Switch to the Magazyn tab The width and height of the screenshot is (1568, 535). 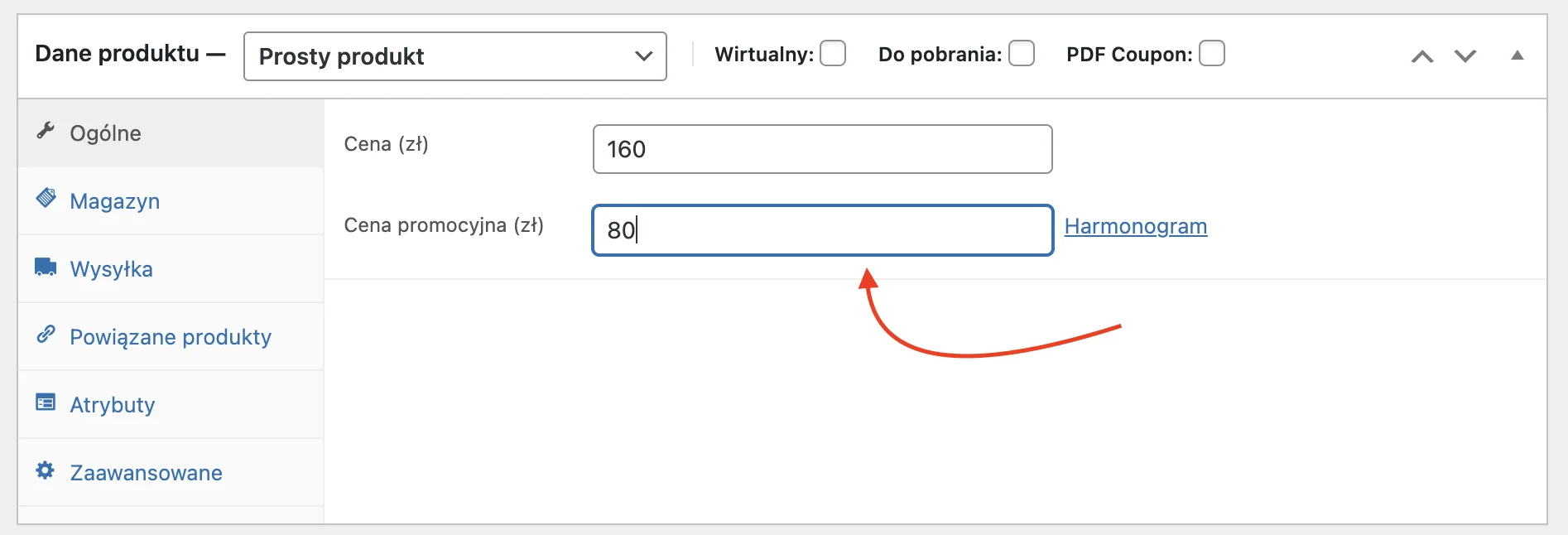click(x=171, y=201)
